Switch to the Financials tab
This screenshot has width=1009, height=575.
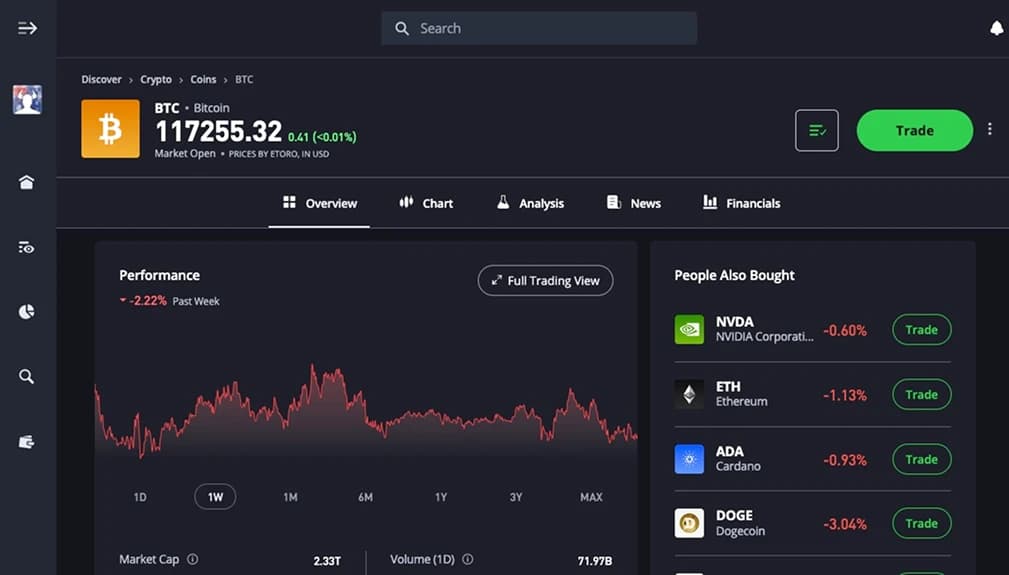[741, 203]
